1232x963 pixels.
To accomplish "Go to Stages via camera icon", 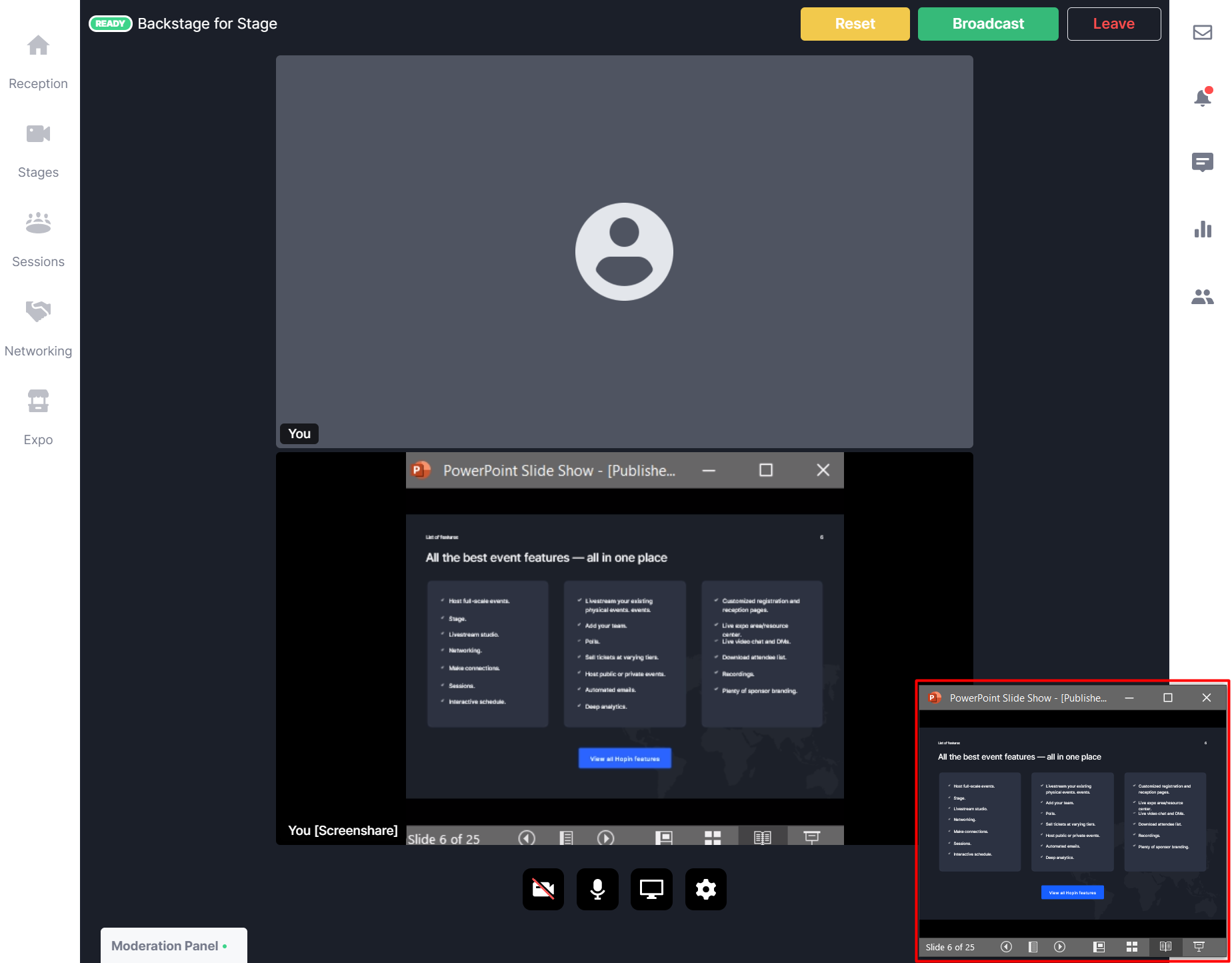I will click(x=38, y=134).
